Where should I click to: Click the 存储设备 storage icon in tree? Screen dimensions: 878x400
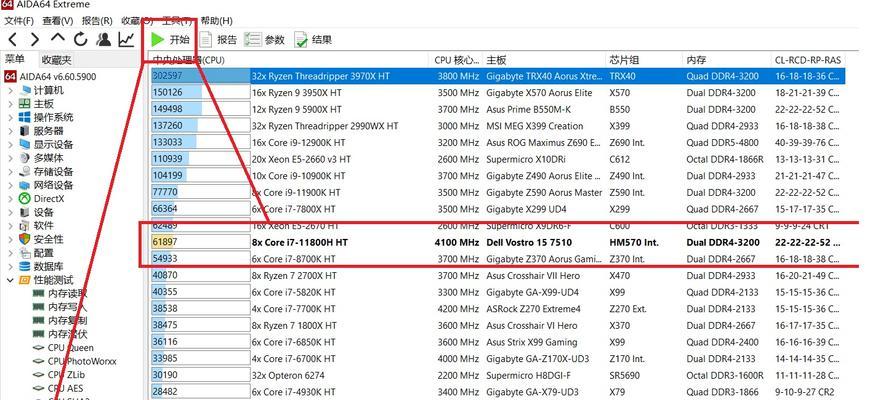[x=25, y=171]
